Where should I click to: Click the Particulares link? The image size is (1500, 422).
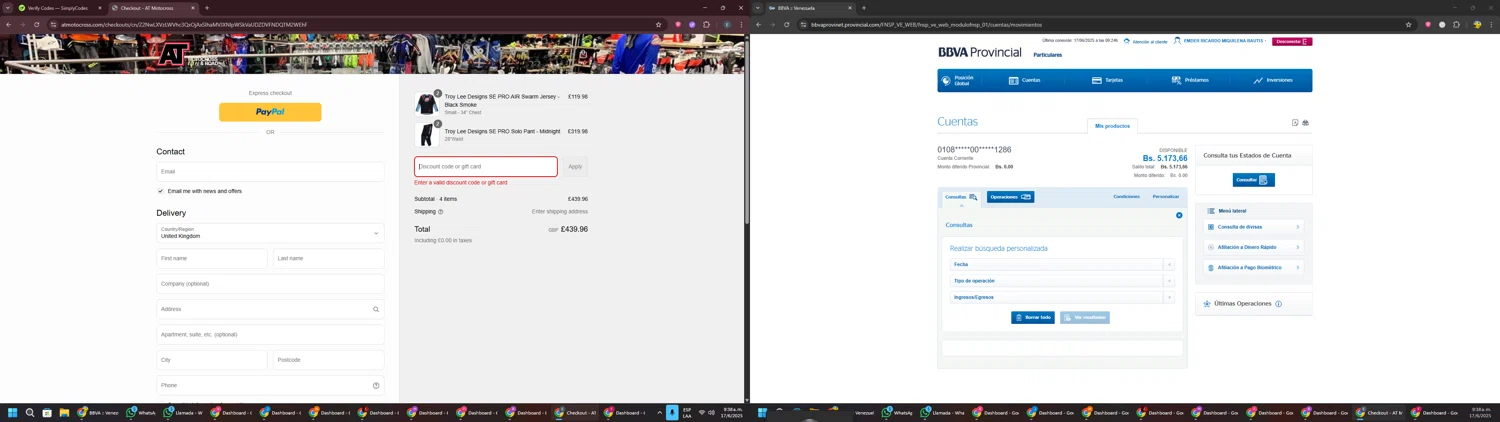click(x=1048, y=55)
